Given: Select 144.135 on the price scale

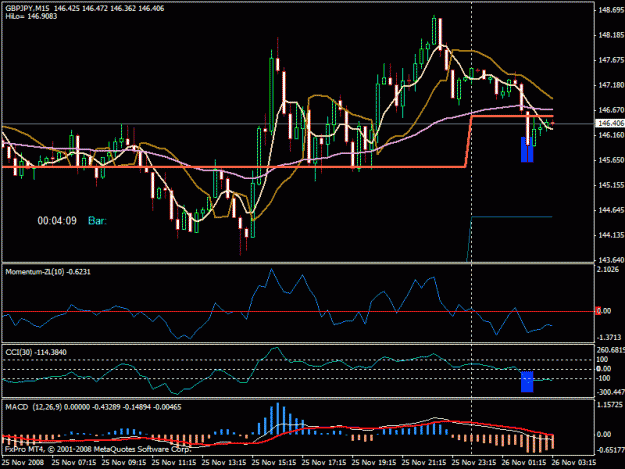Looking at the screenshot, I should [x=611, y=235].
